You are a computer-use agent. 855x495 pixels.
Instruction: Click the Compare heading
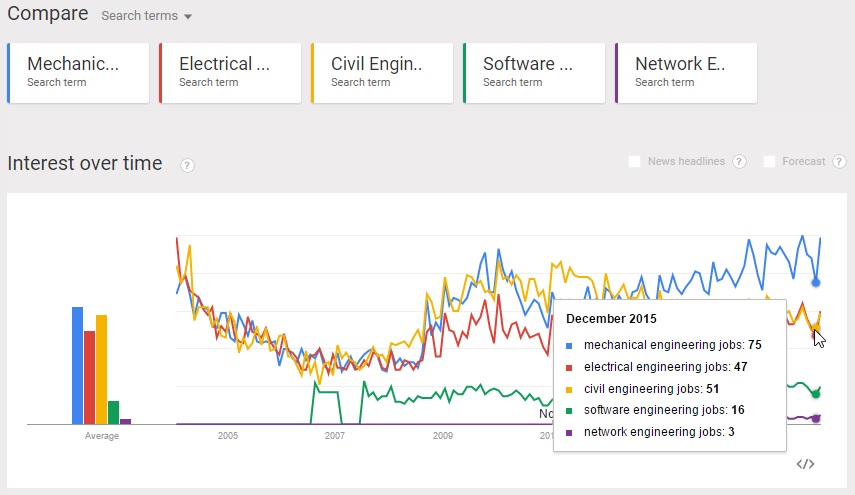tap(47, 15)
